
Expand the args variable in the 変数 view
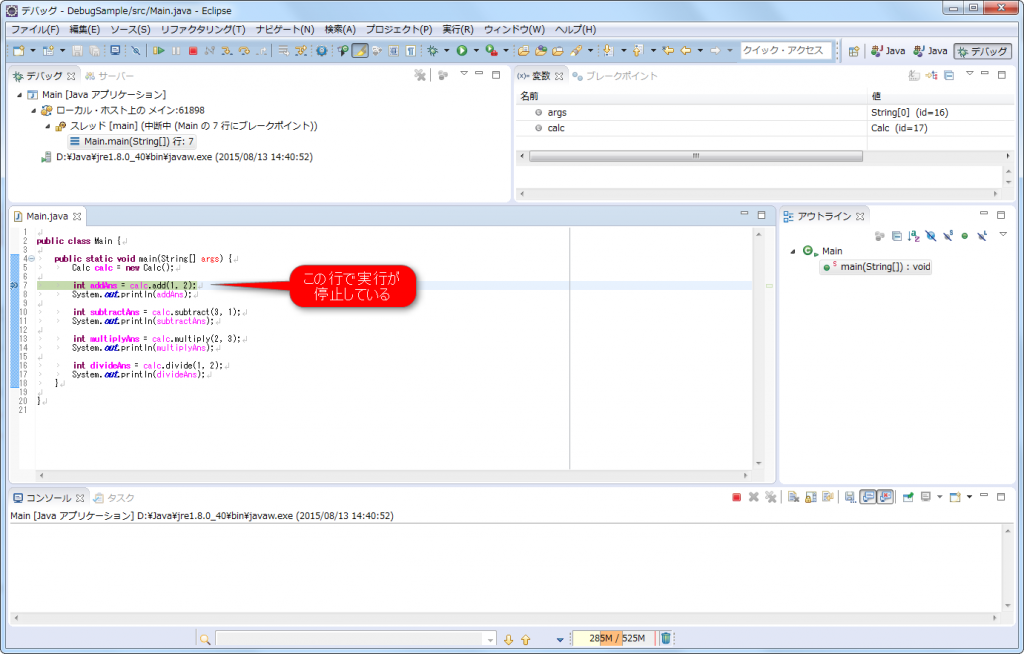[530, 113]
